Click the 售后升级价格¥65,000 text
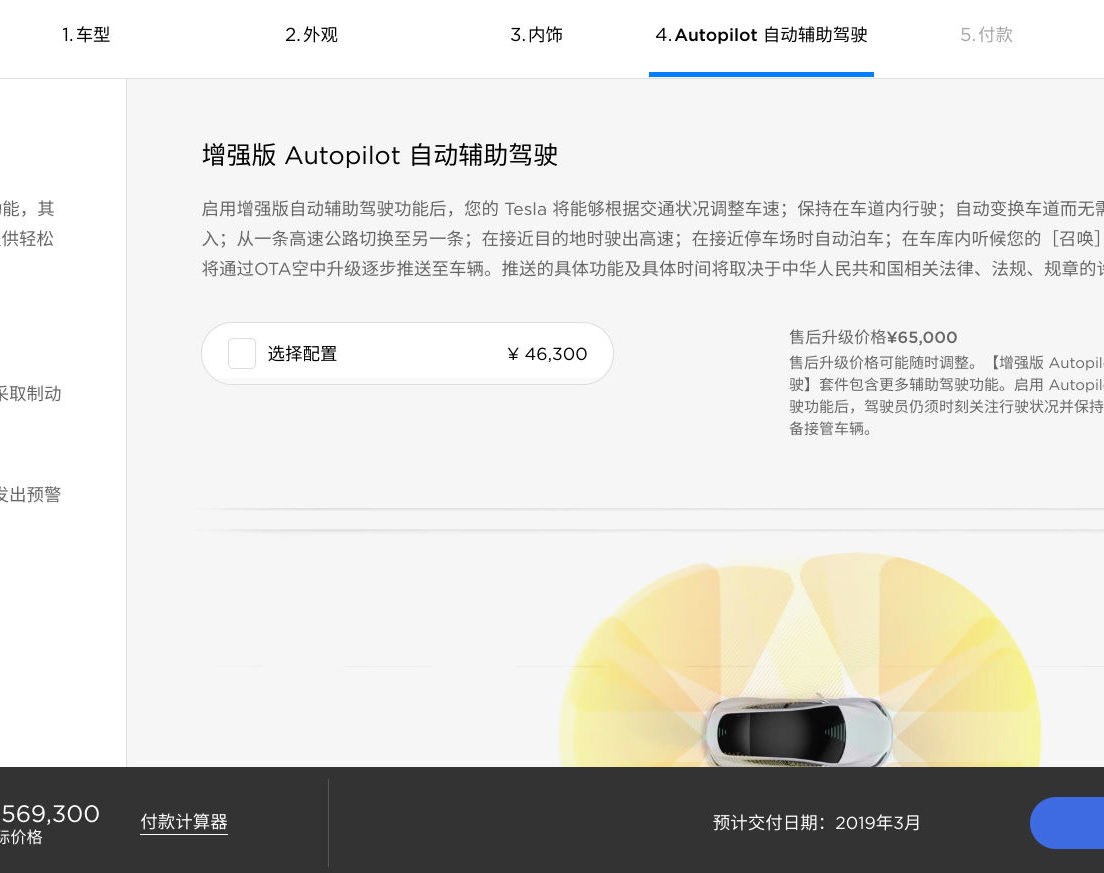Screen dimensions: 1104x873 [873, 337]
